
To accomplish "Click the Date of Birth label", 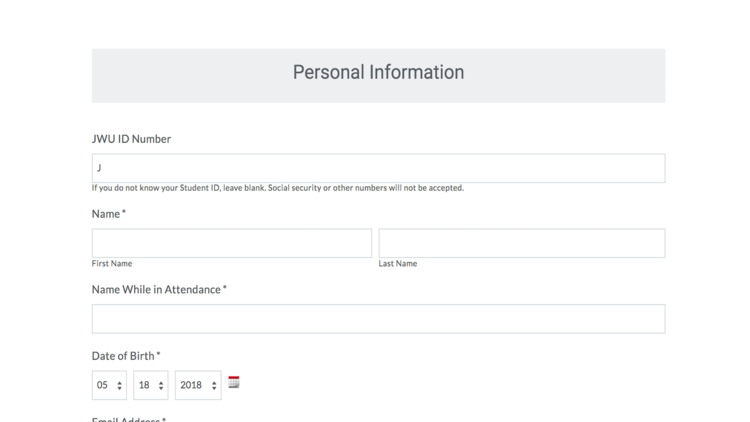I will [x=126, y=356].
